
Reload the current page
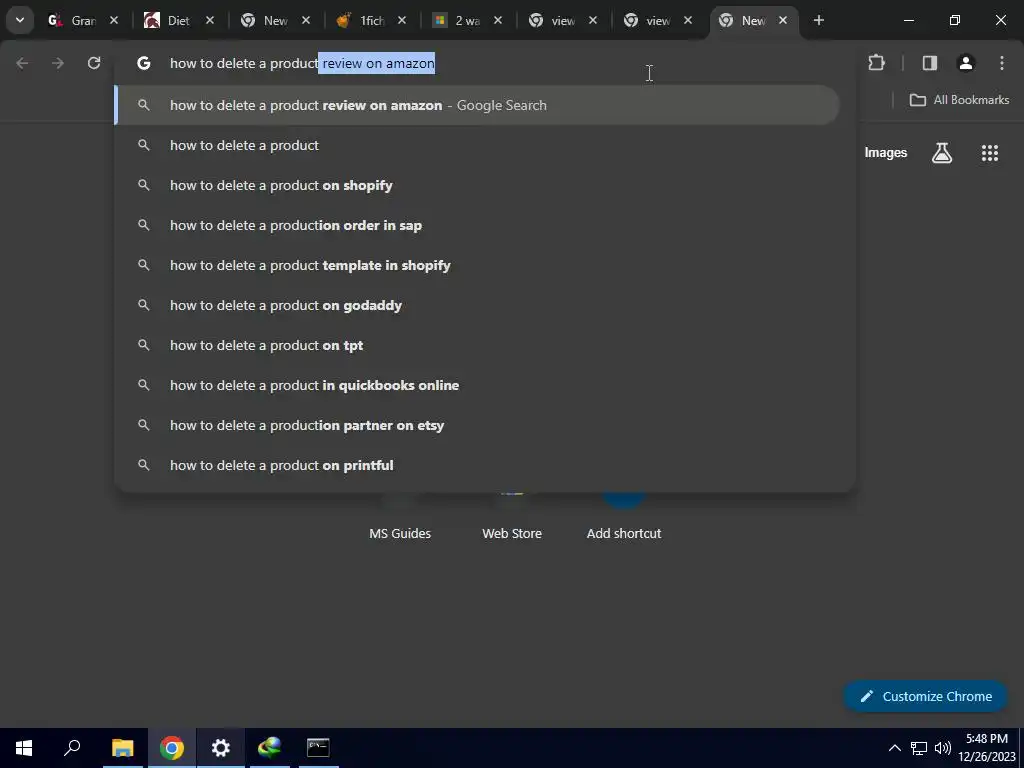click(94, 63)
